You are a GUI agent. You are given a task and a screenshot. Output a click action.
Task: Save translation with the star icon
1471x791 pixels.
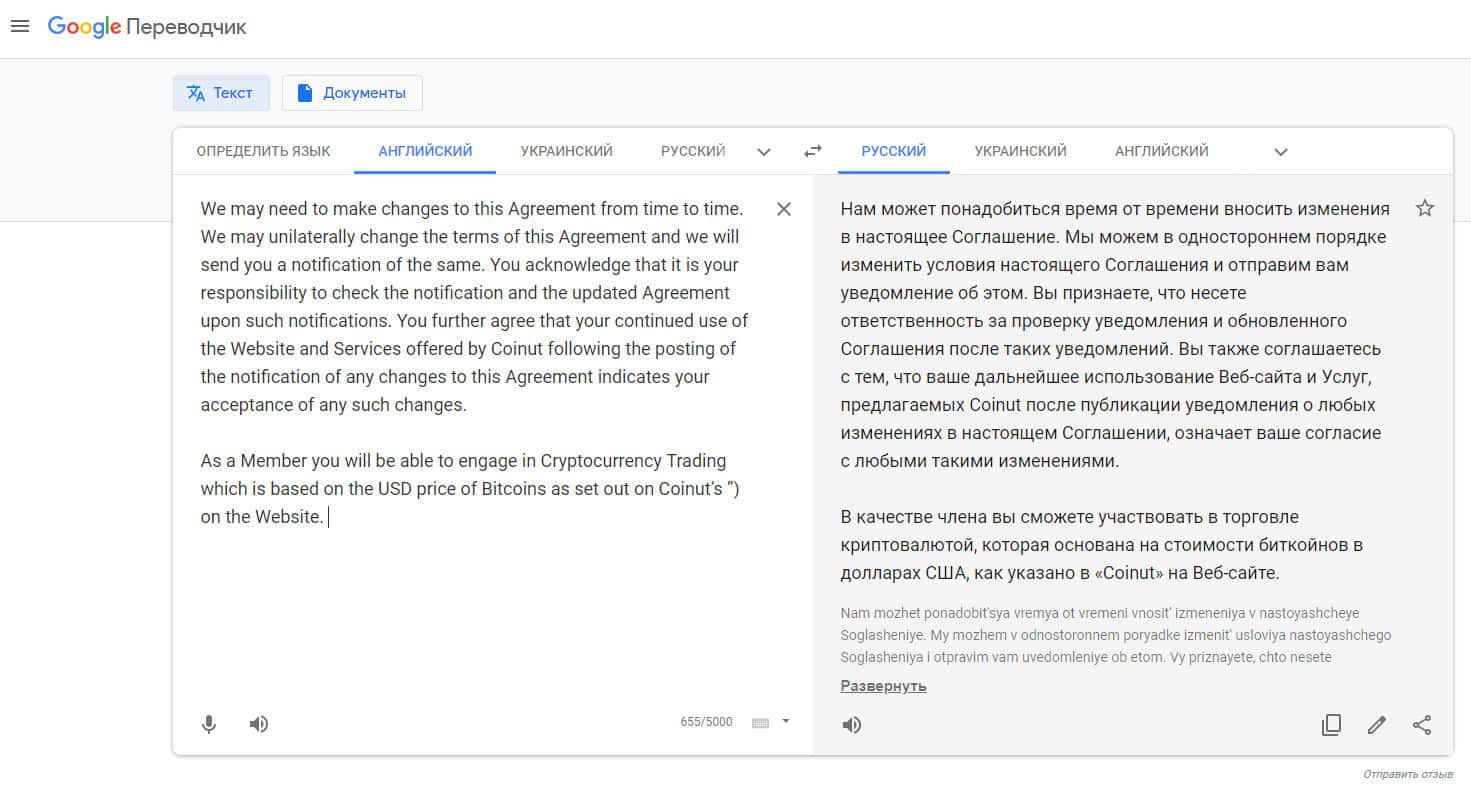pos(1425,209)
